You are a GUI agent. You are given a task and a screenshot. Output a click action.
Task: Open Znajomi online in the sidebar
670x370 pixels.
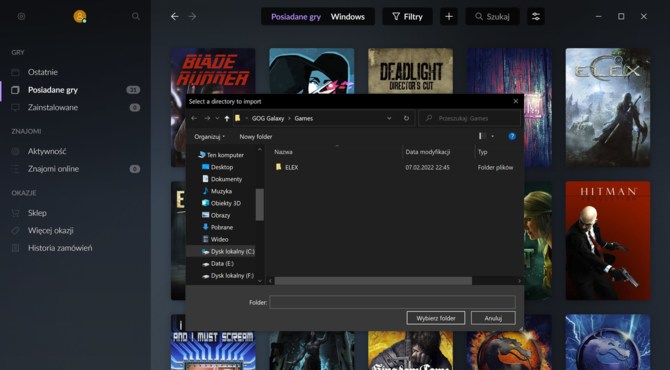[53, 169]
